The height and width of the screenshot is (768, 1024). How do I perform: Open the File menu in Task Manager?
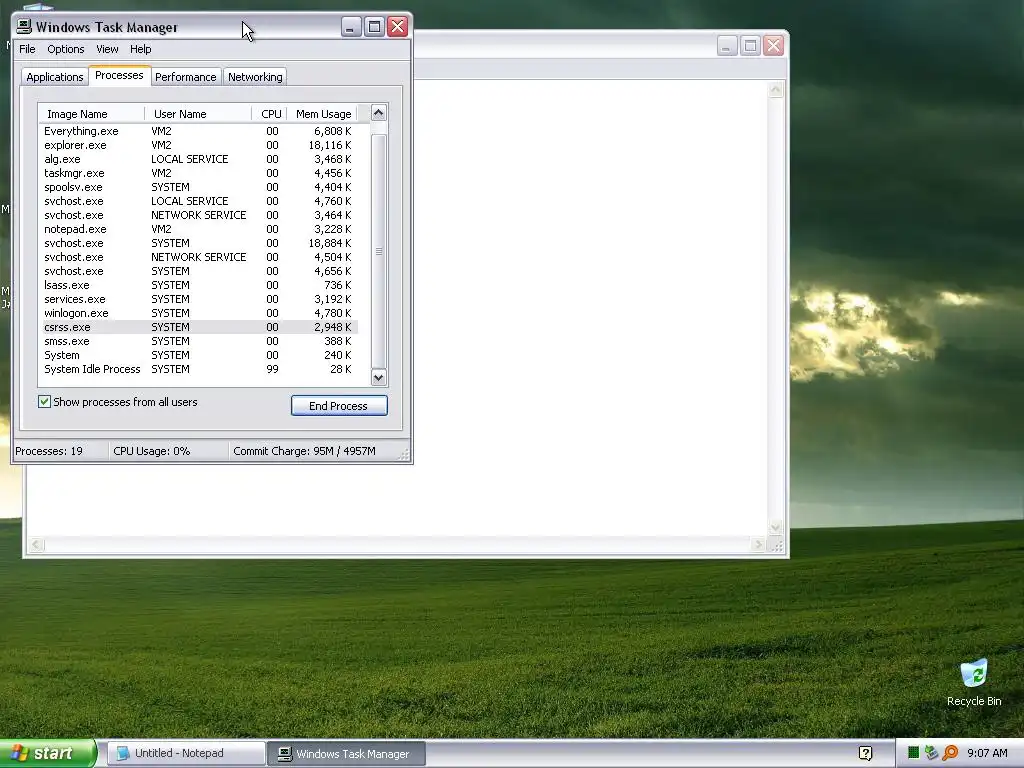point(27,49)
